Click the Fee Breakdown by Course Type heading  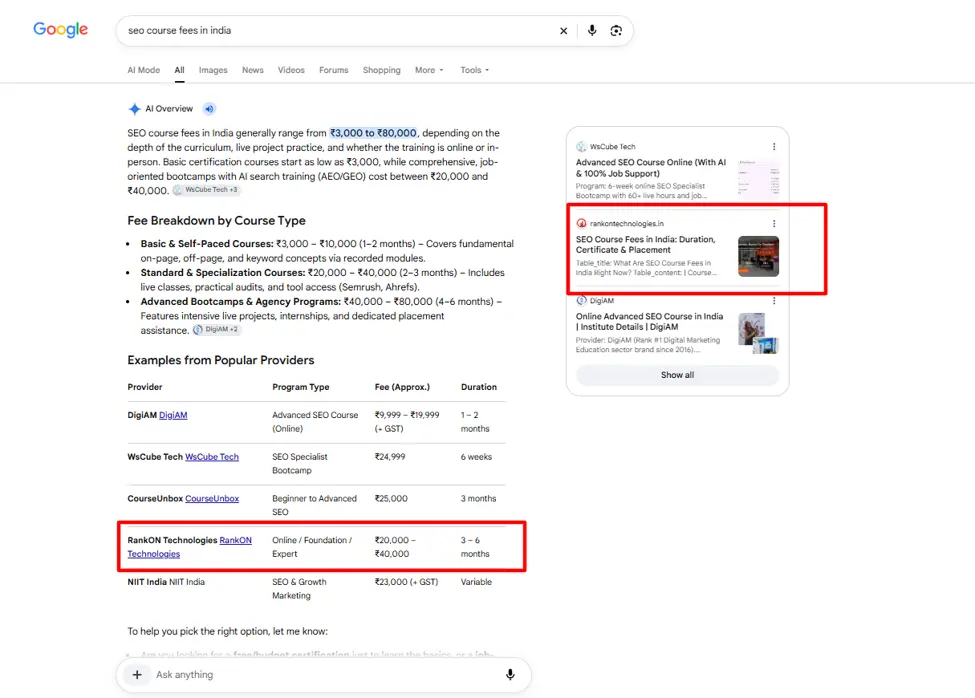(x=216, y=221)
